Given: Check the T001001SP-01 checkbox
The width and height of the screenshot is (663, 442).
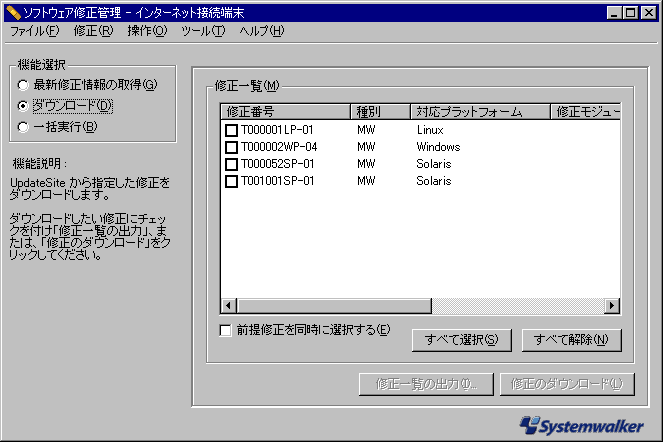Looking at the screenshot, I should click(231, 181).
